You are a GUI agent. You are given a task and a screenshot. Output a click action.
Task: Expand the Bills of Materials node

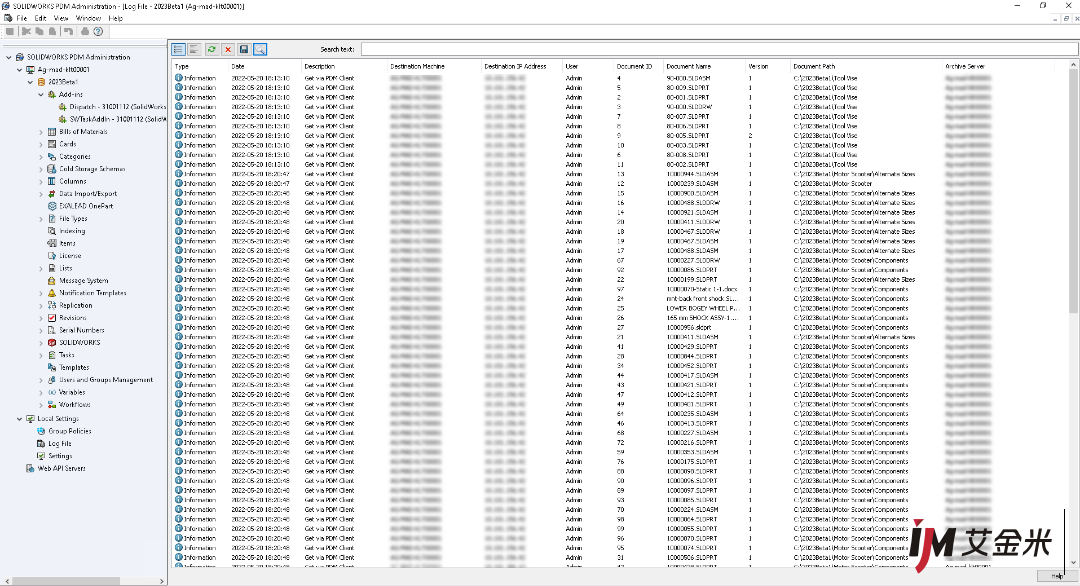click(41, 132)
